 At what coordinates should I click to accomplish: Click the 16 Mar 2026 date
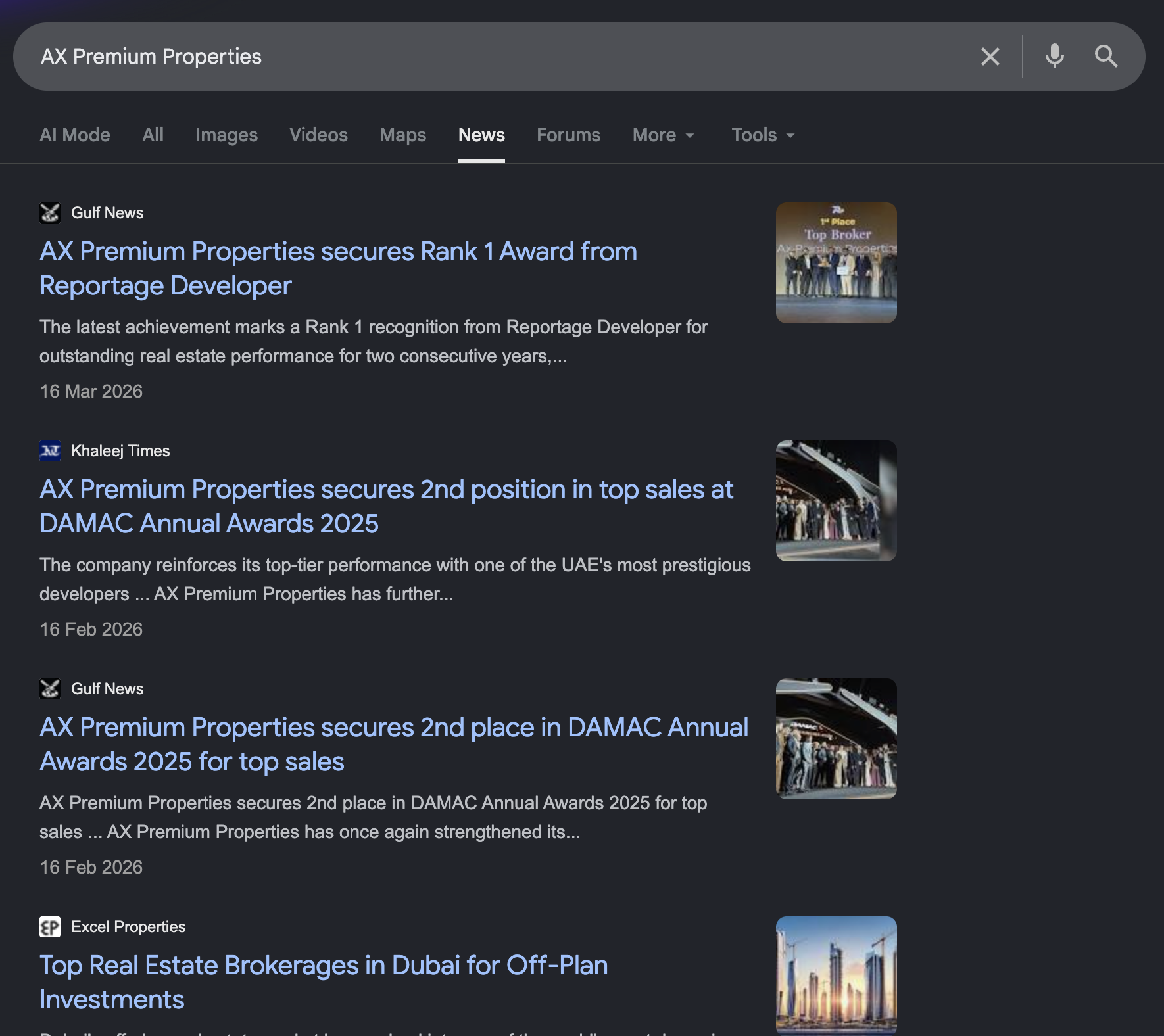[91, 392]
